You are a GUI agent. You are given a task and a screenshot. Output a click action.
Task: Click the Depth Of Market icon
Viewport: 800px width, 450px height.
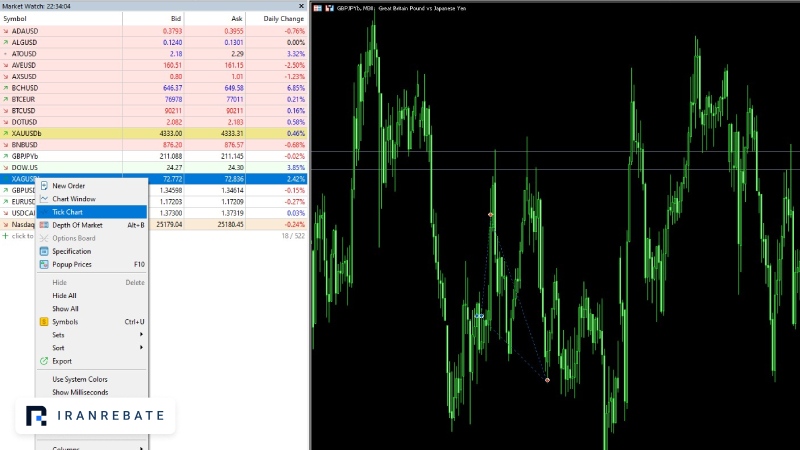click(x=44, y=225)
